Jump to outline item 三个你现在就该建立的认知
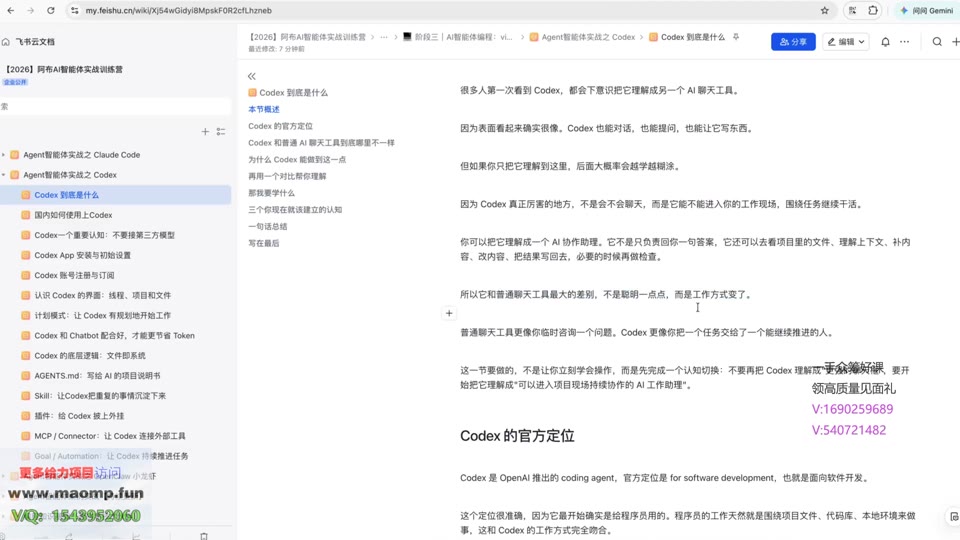Image resolution: width=960 pixels, height=540 pixels. 295,209
